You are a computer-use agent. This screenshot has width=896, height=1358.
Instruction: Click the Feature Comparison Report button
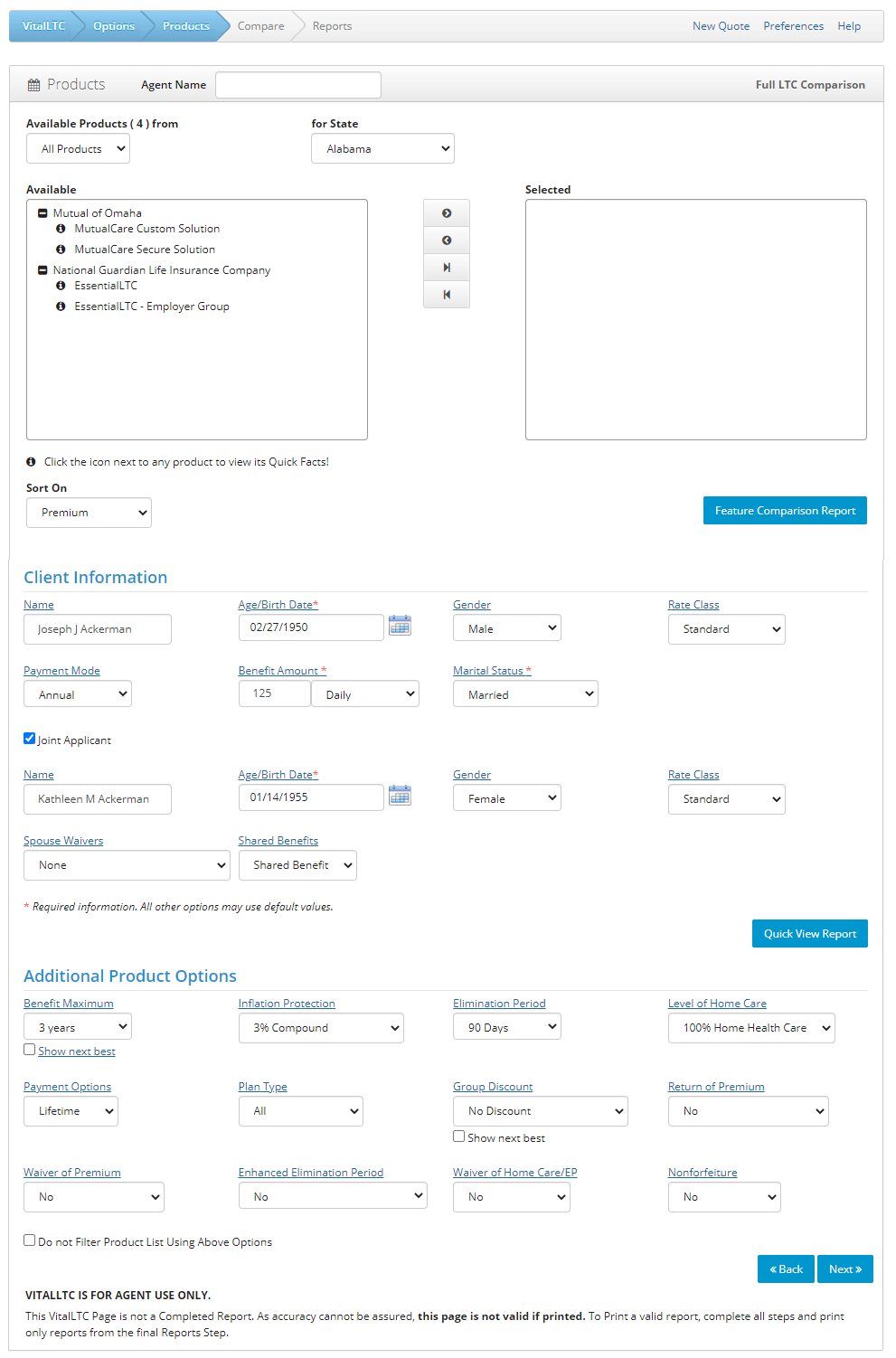point(784,510)
